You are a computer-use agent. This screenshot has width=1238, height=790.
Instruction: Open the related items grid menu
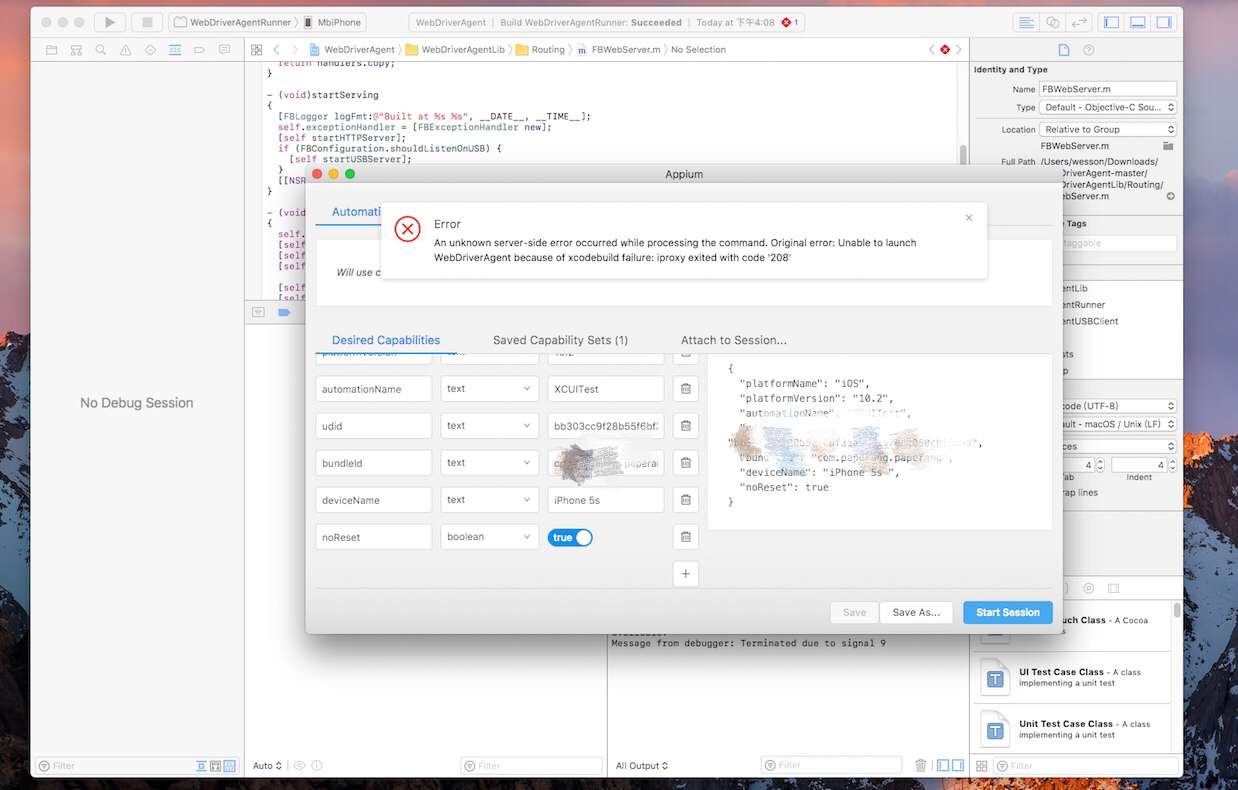coord(257,49)
